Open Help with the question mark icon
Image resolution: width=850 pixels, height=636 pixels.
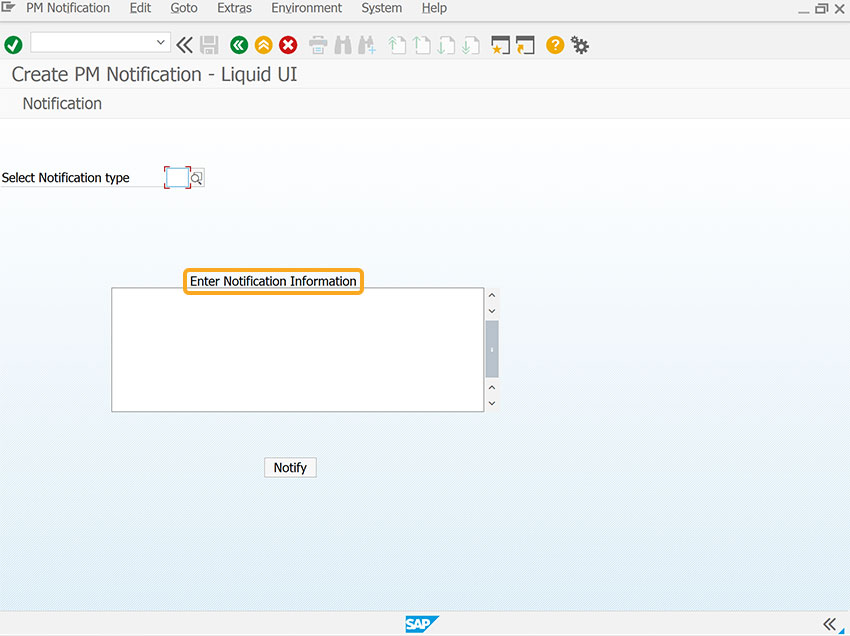click(x=555, y=45)
